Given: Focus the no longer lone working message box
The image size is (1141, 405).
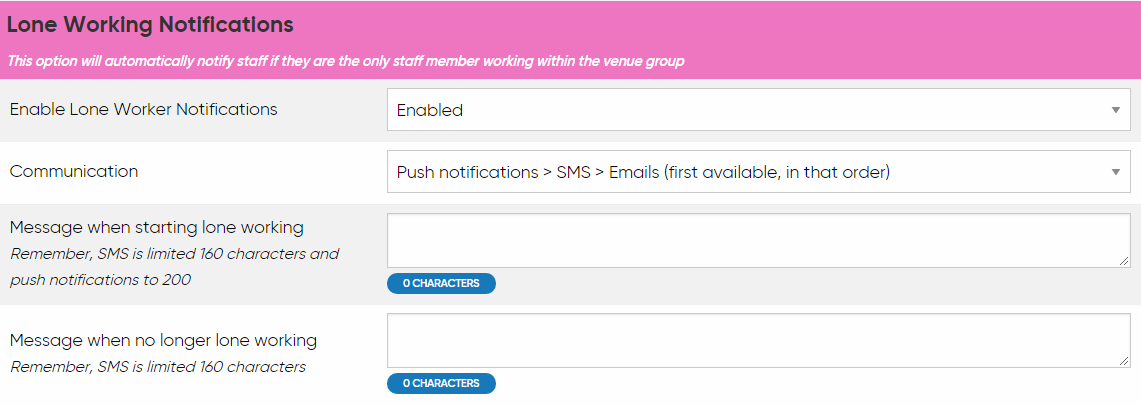Looking at the screenshot, I should click(758, 341).
